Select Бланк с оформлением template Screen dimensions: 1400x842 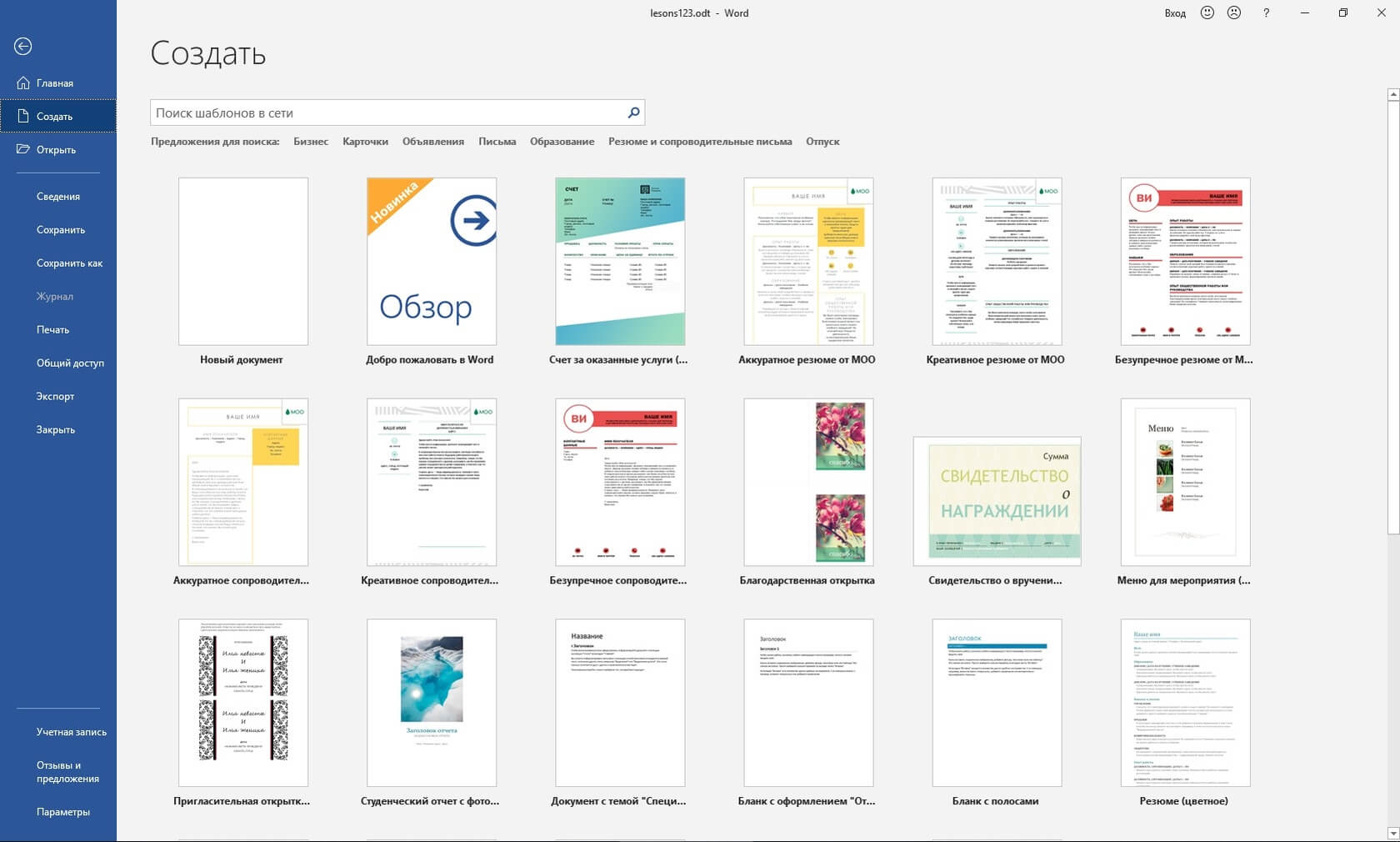pyautogui.click(x=808, y=703)
